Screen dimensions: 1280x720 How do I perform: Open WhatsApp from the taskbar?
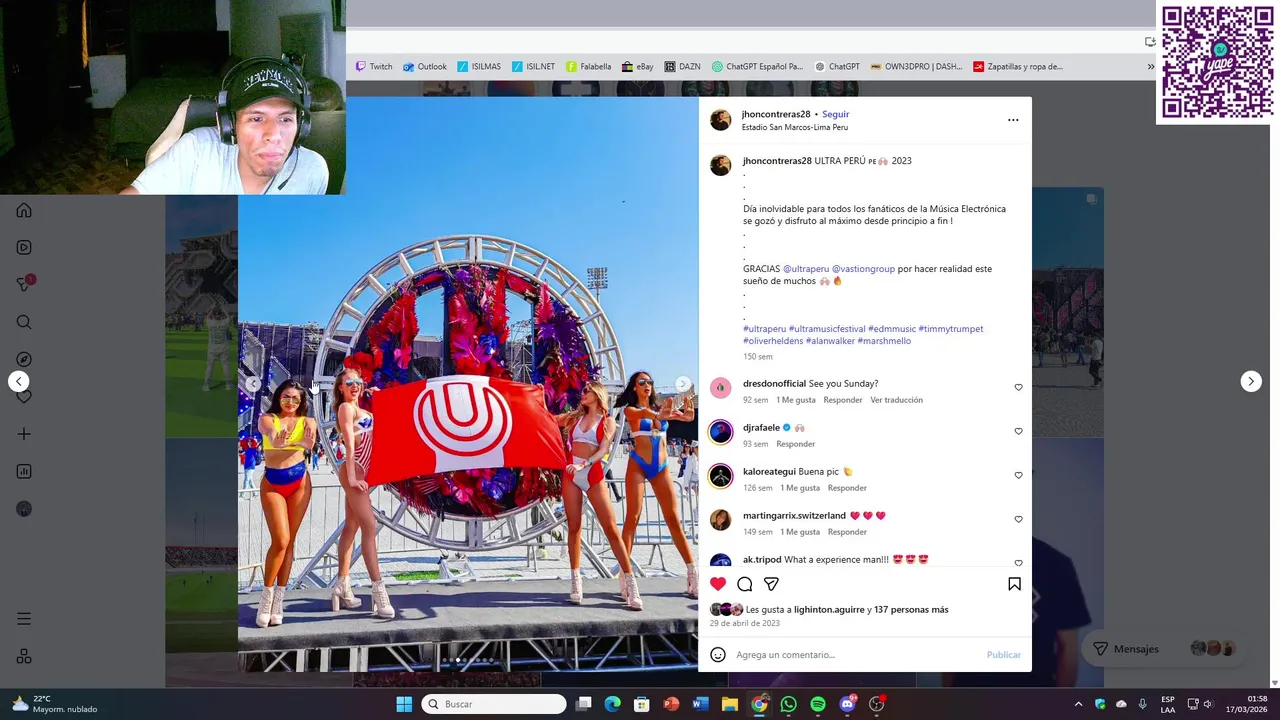789,704
